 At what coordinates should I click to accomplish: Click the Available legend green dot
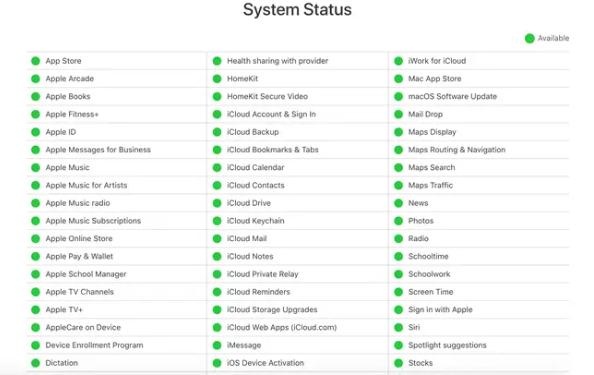(x=530, y=38)
